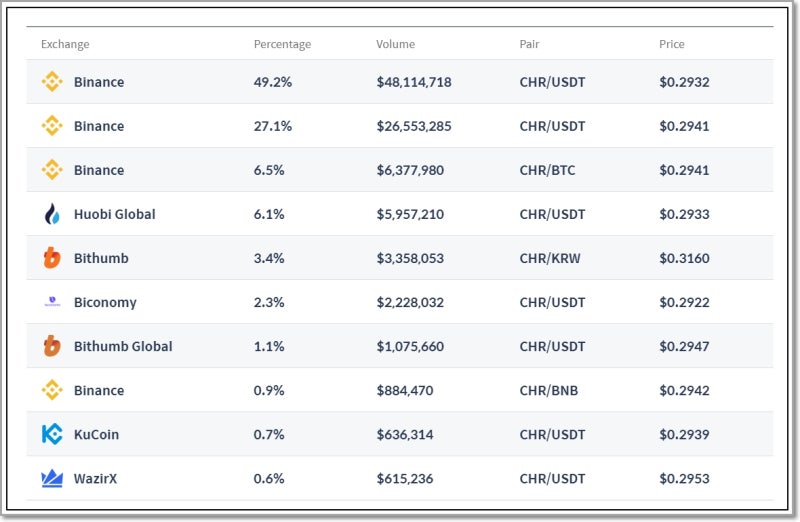
Task: Click the $5,957,210 volume value
Action: click(410, 214)
